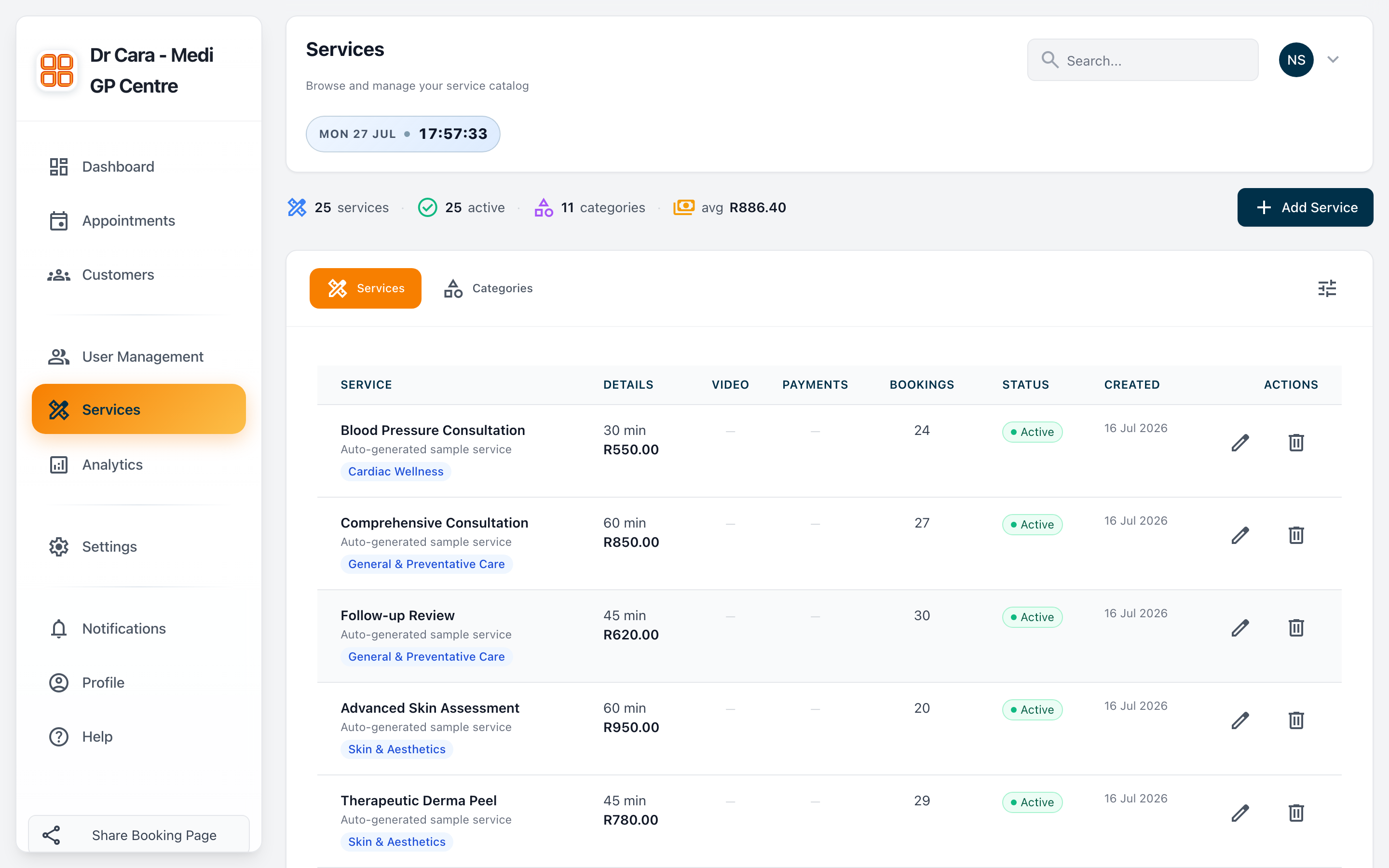Screen dimensions: 1389x868
Task: Switch to the Categories tab
Action: tap(489, 288)
